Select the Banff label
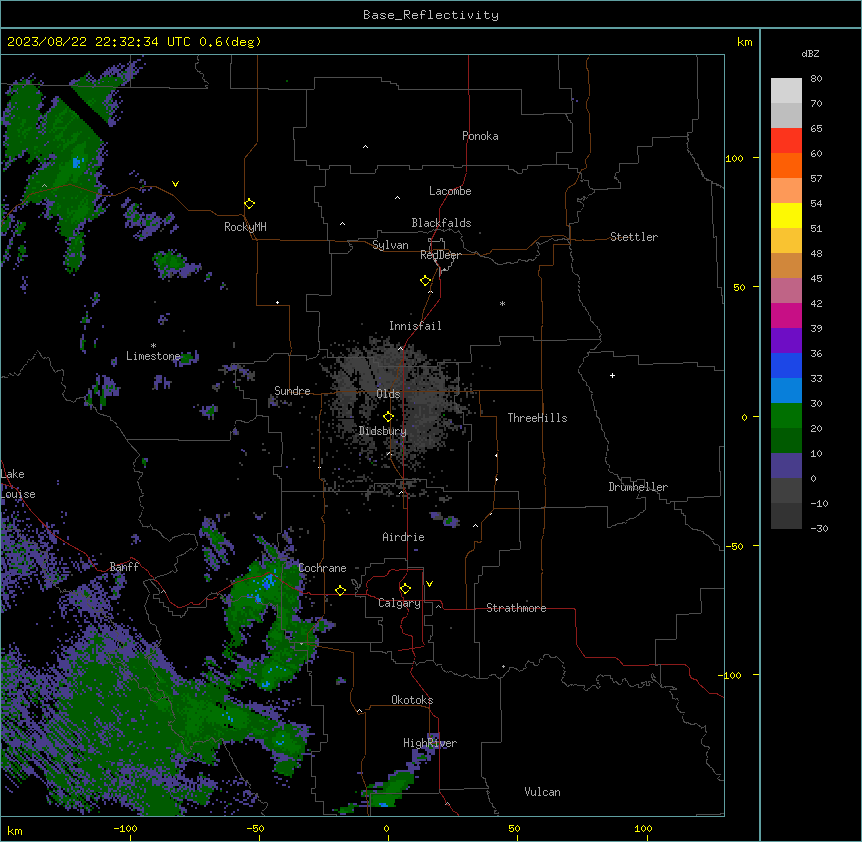Image resolution: width=862 pixels, height=842 pixels. 124,567
